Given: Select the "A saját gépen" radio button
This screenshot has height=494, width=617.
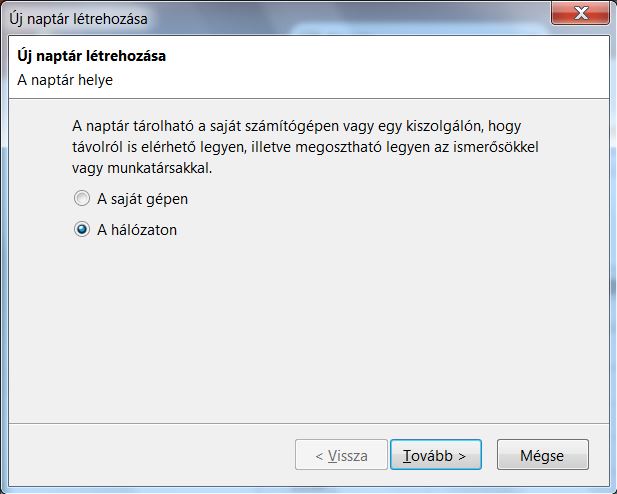Looking at the screenshot, I should (x=82, y=199).
